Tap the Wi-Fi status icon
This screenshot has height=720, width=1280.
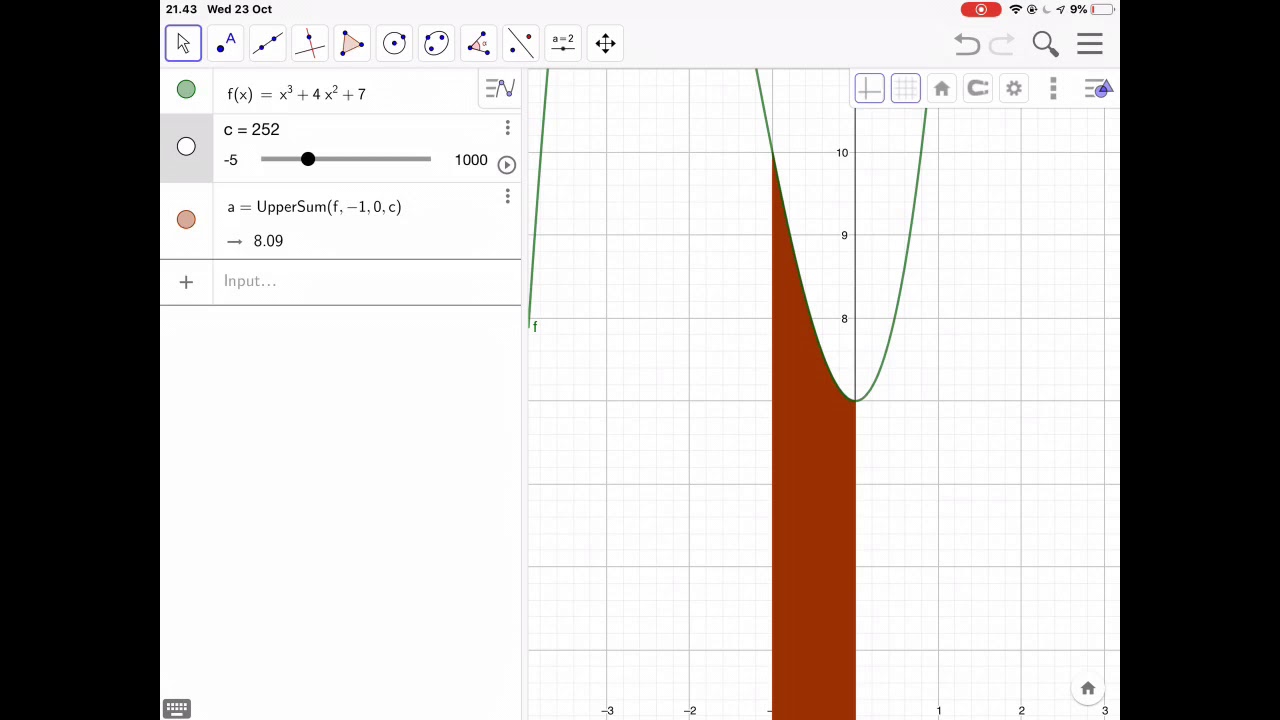pos(1016,9)
